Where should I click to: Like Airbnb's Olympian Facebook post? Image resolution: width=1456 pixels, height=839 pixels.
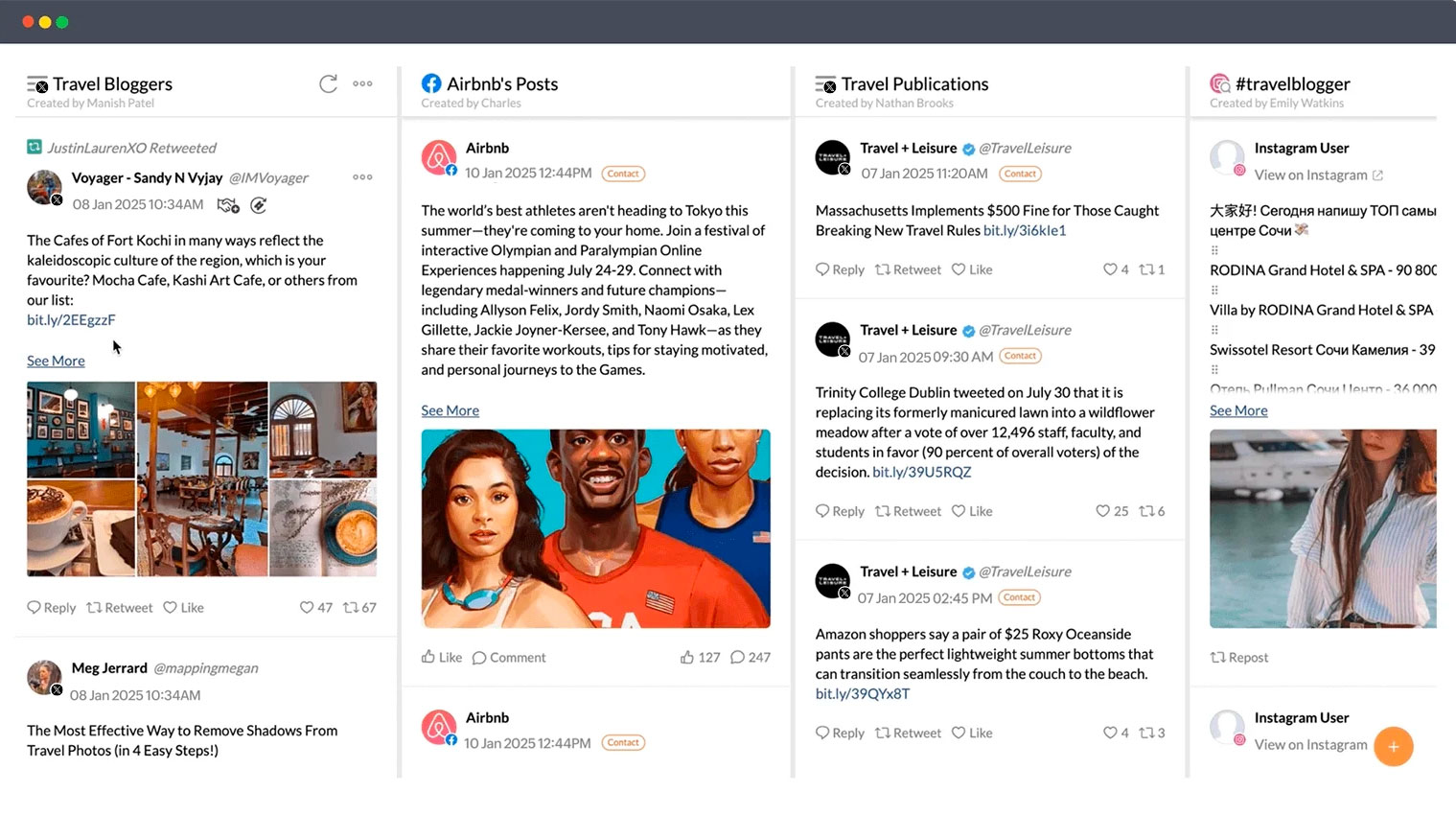[442, 658]
